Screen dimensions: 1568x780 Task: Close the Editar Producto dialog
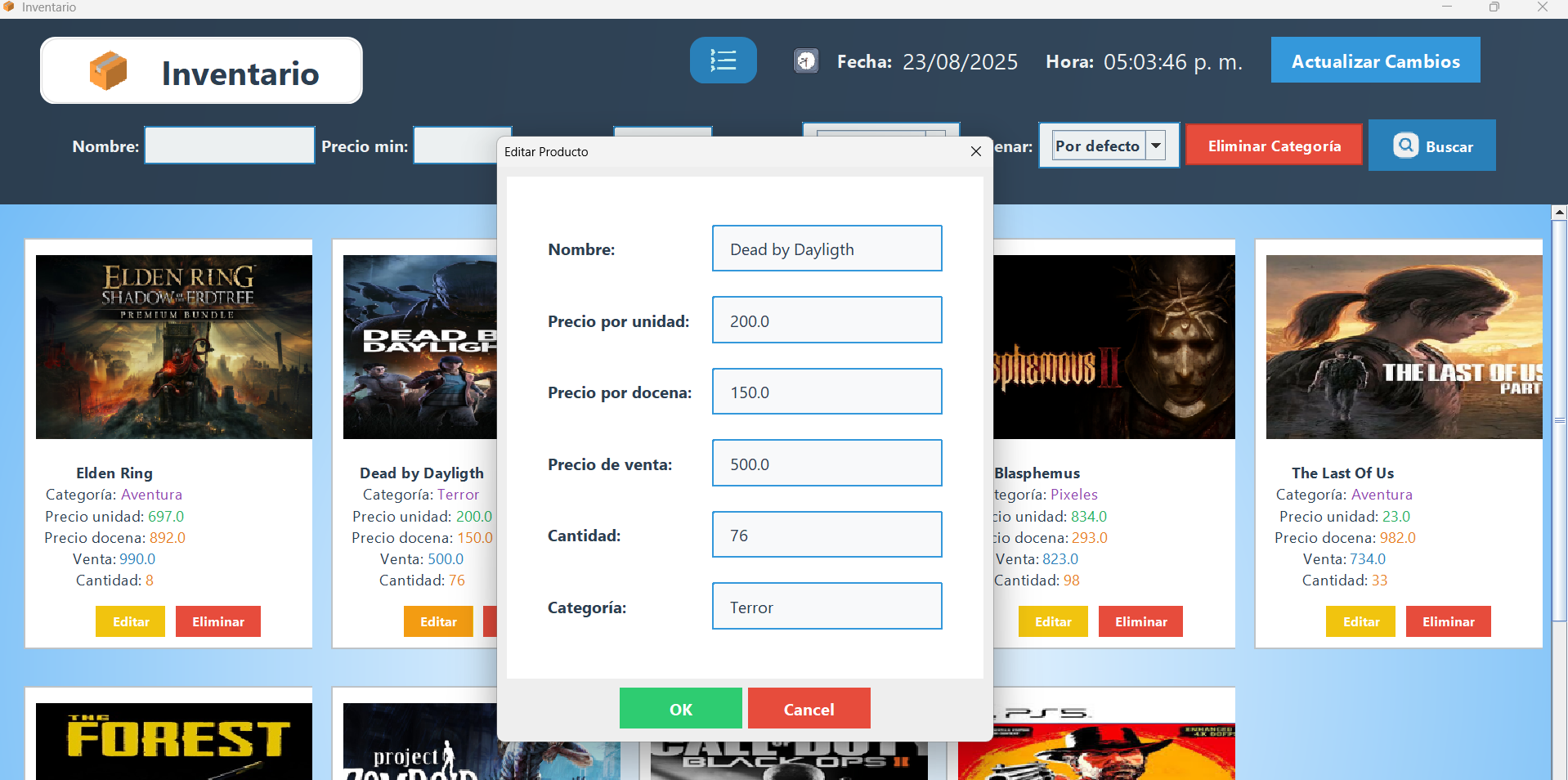975,151
